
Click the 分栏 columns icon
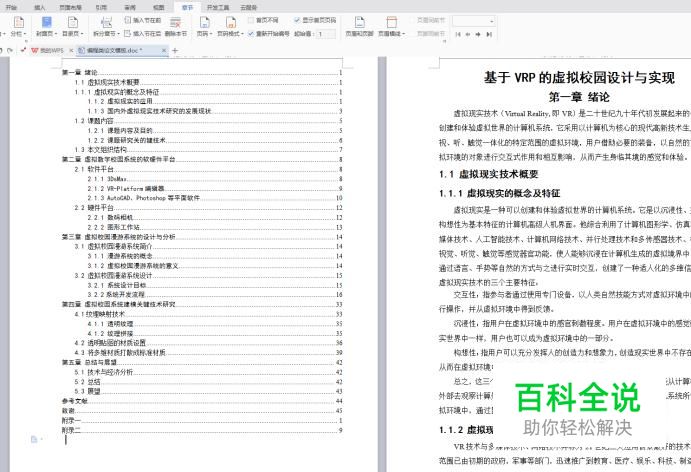pos(19,22)
